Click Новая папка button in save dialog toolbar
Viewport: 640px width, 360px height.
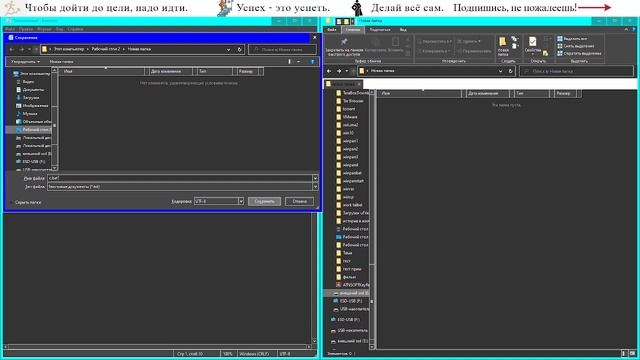[x=62, y=62]
